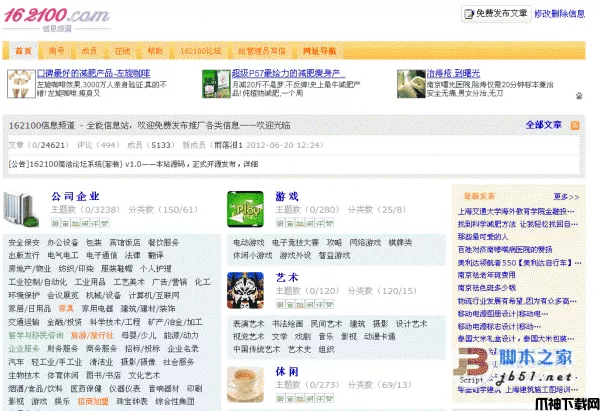The image size is (600, 411).
Task: Open the 帮助 help tab
Action: [155, 51]
